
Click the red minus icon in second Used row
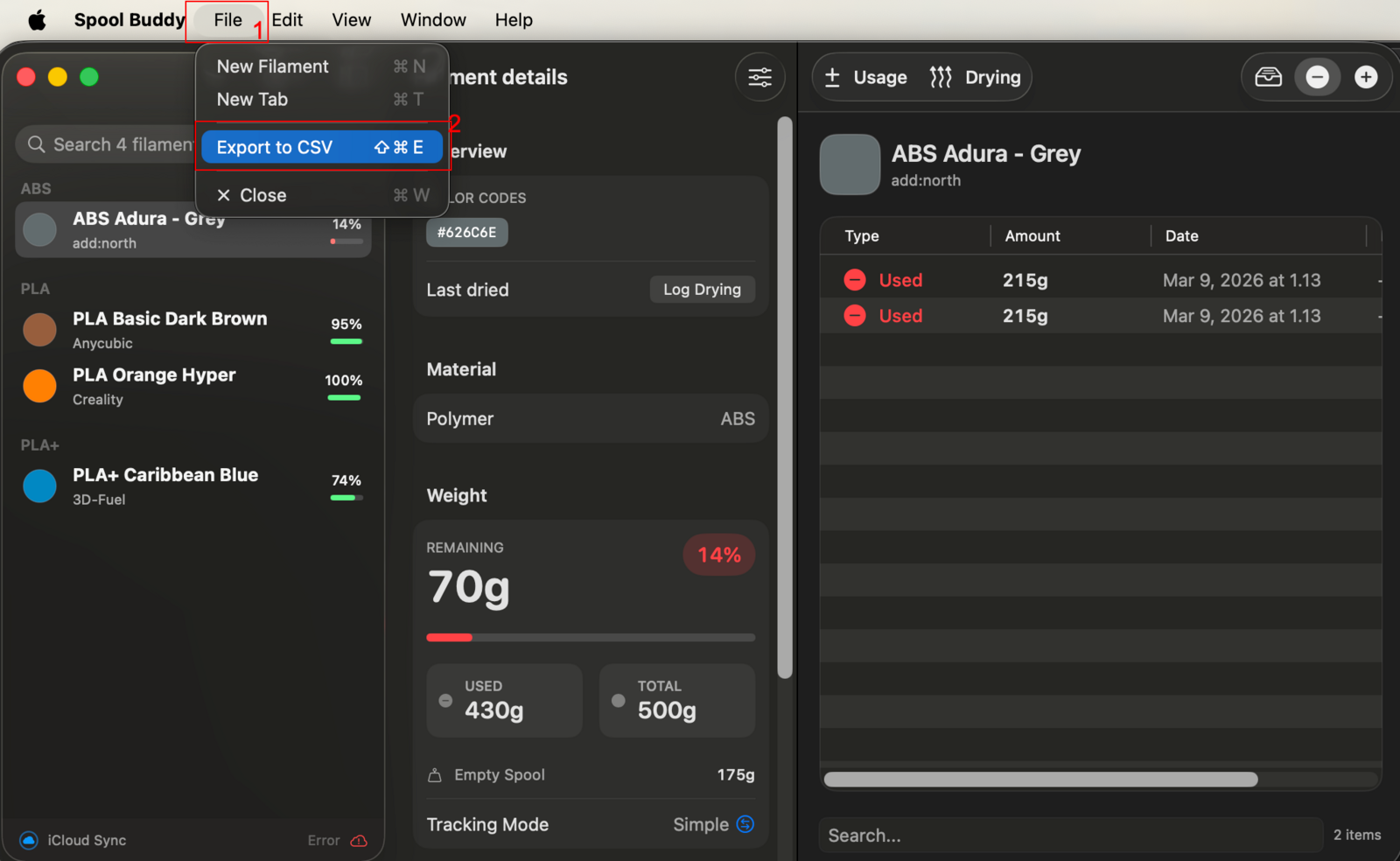pos(855,316)
